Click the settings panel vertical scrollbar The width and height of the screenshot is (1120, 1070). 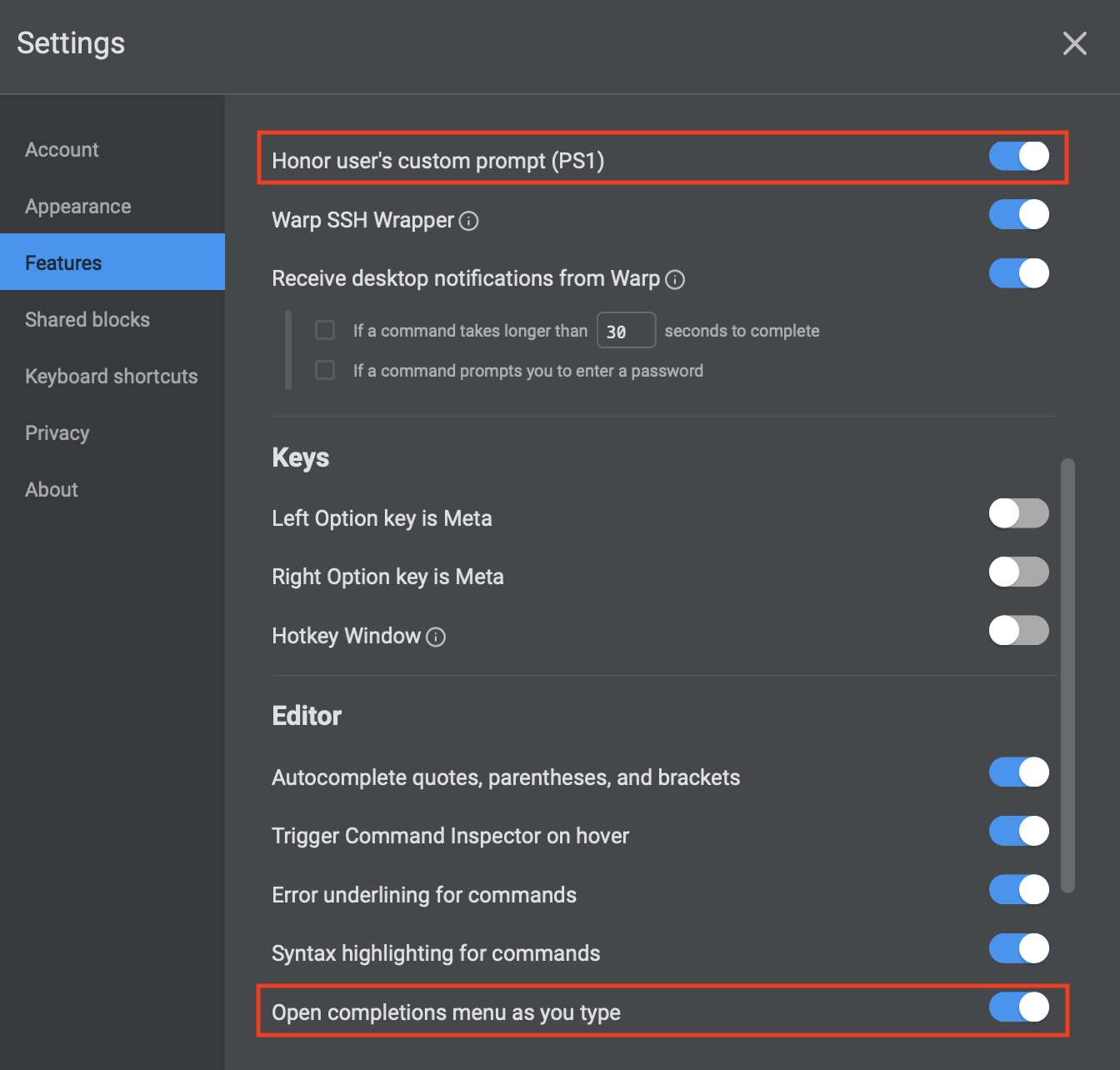(1067, 675)
